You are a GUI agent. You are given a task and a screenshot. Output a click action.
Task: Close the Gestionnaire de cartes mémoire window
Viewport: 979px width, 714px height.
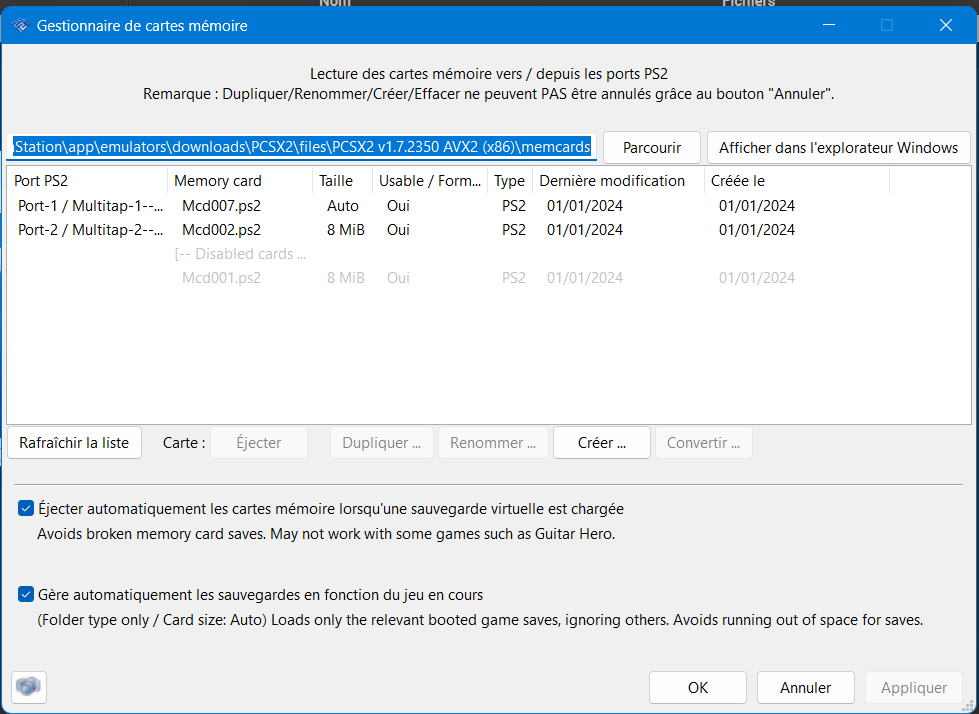(x=944, y=25)
